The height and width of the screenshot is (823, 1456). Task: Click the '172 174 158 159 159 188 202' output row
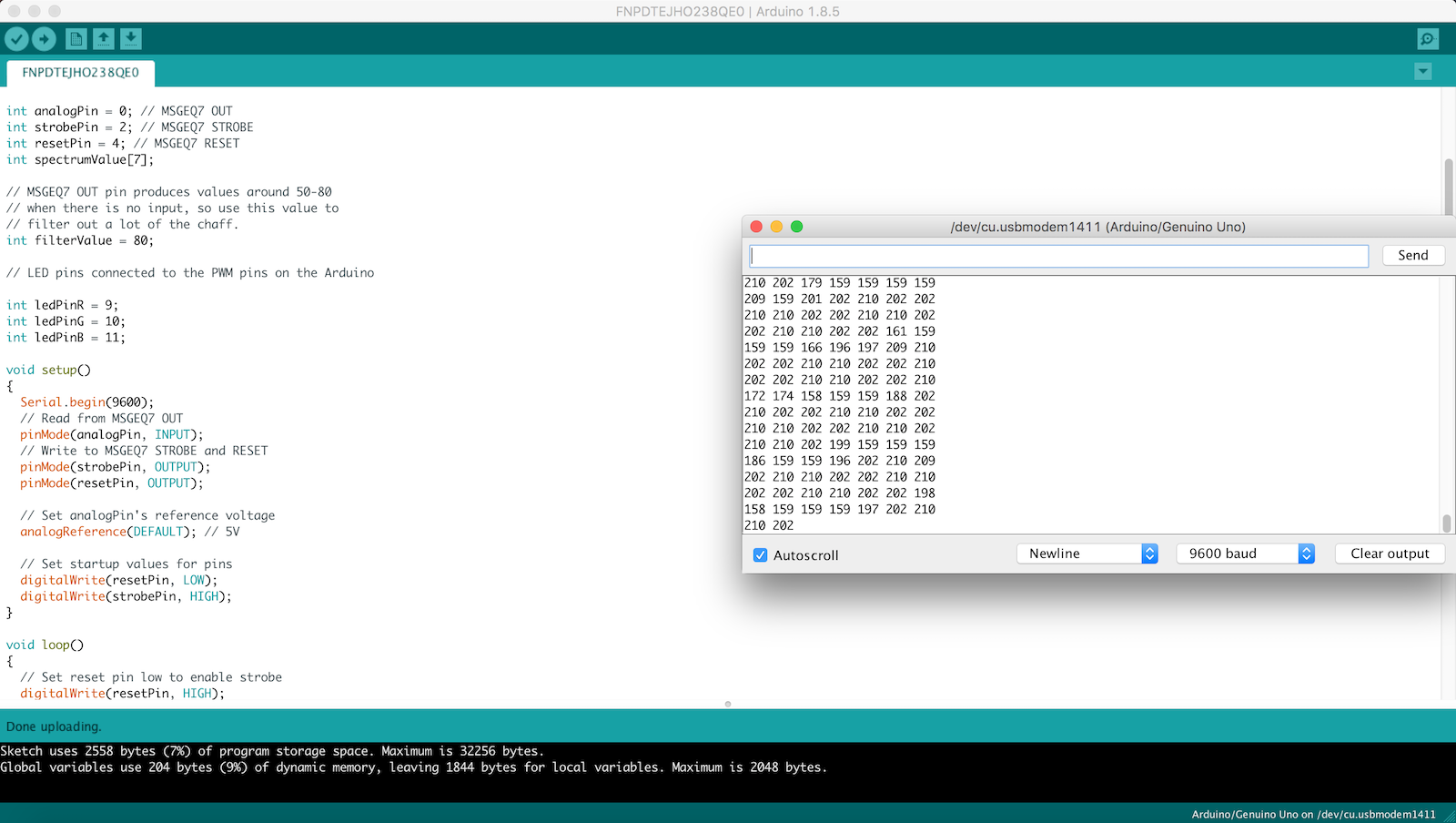coord(840,396)
